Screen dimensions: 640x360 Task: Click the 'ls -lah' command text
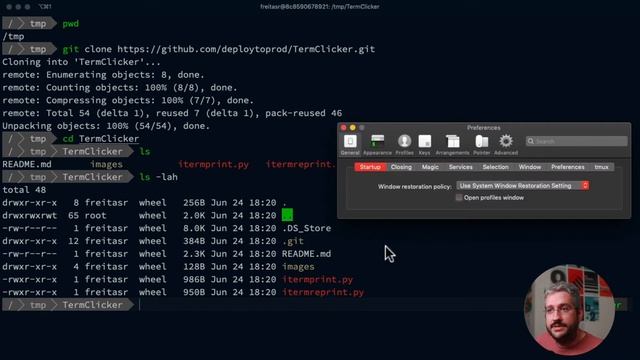click(x=158, y=177)
